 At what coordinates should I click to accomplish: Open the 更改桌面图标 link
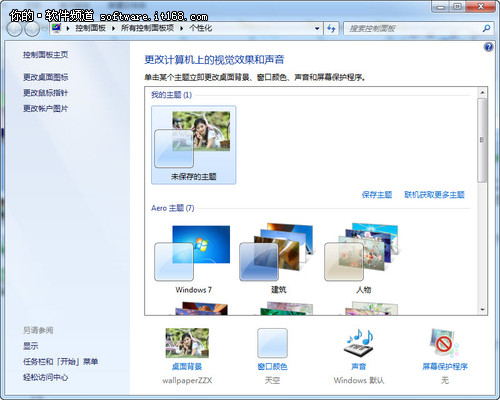[46, 77]
